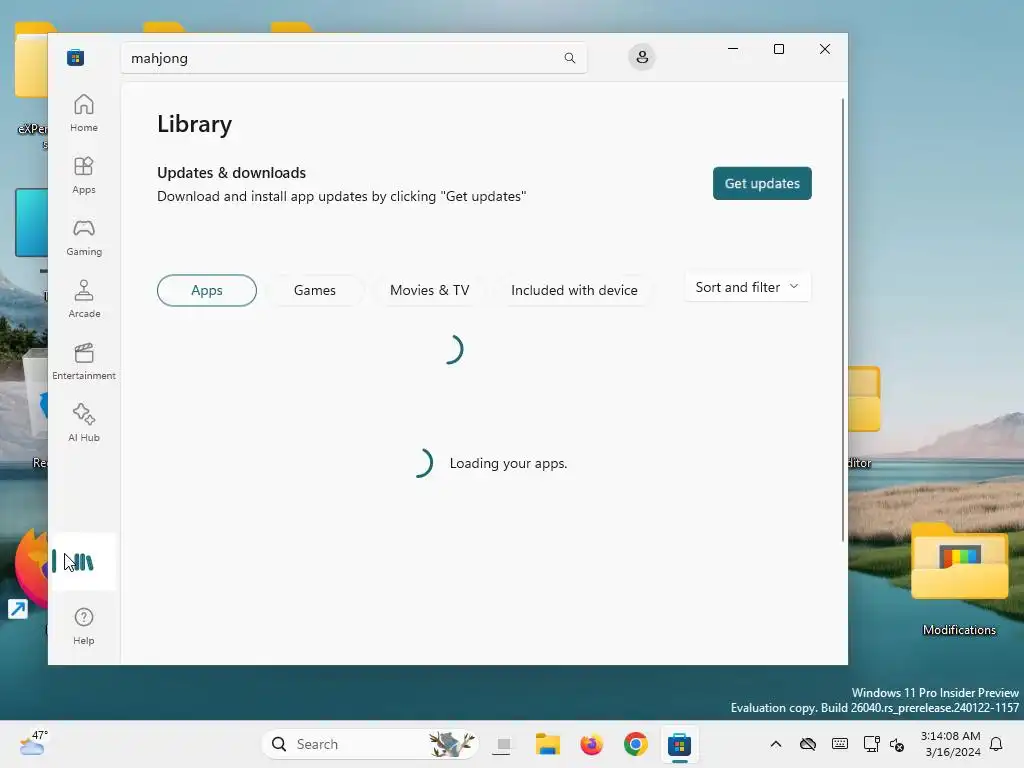Open the Entertainment section in sidebar
1024x768 pixels.
84,361
